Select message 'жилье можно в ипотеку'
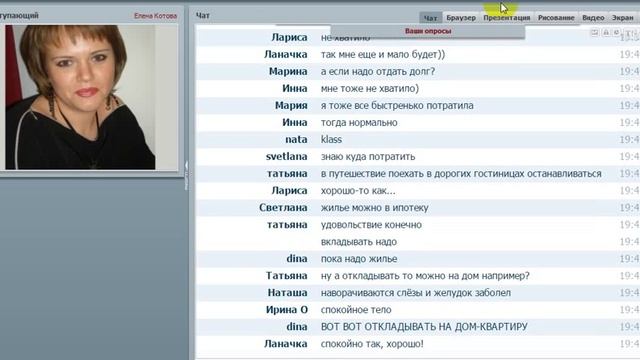Screen dimensions: 640x360 [374, 208]
